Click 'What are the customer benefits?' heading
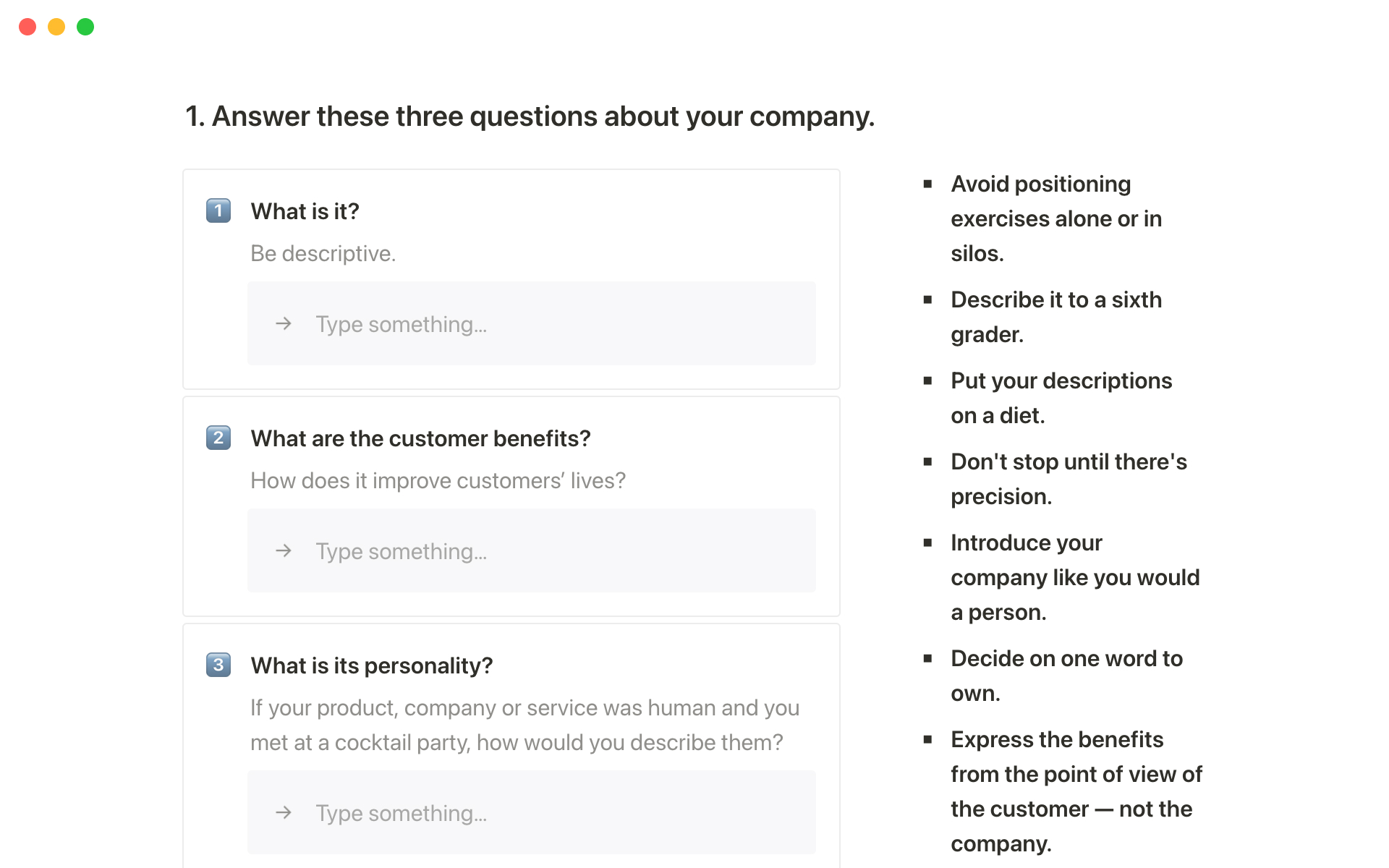The height and width of the screenshot is (868, 1389). point(420,438)
